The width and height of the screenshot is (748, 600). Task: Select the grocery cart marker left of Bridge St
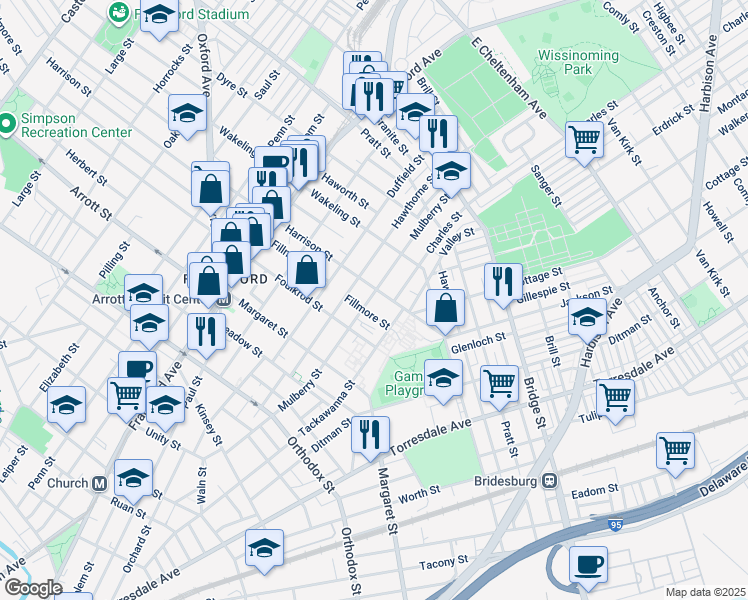[x=499, y=388]
